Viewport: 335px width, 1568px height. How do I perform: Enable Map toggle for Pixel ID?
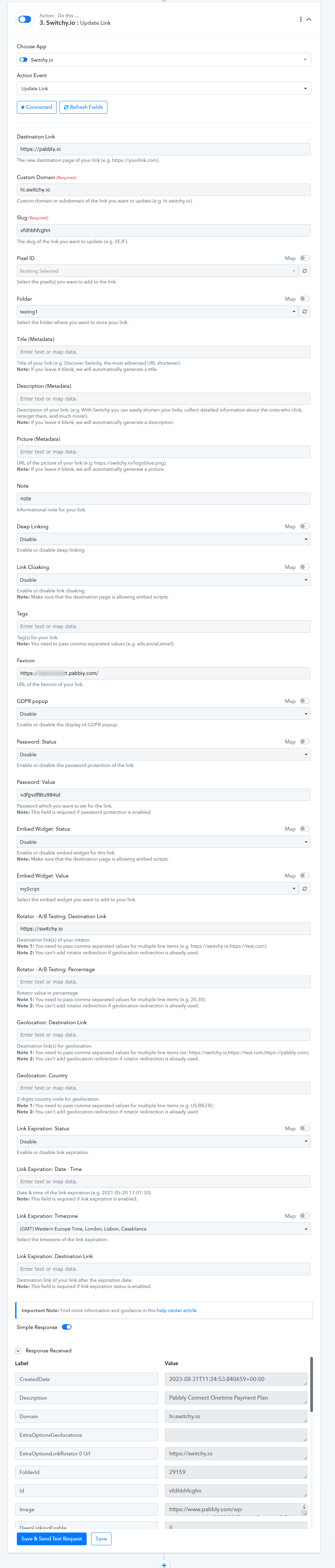304,258
